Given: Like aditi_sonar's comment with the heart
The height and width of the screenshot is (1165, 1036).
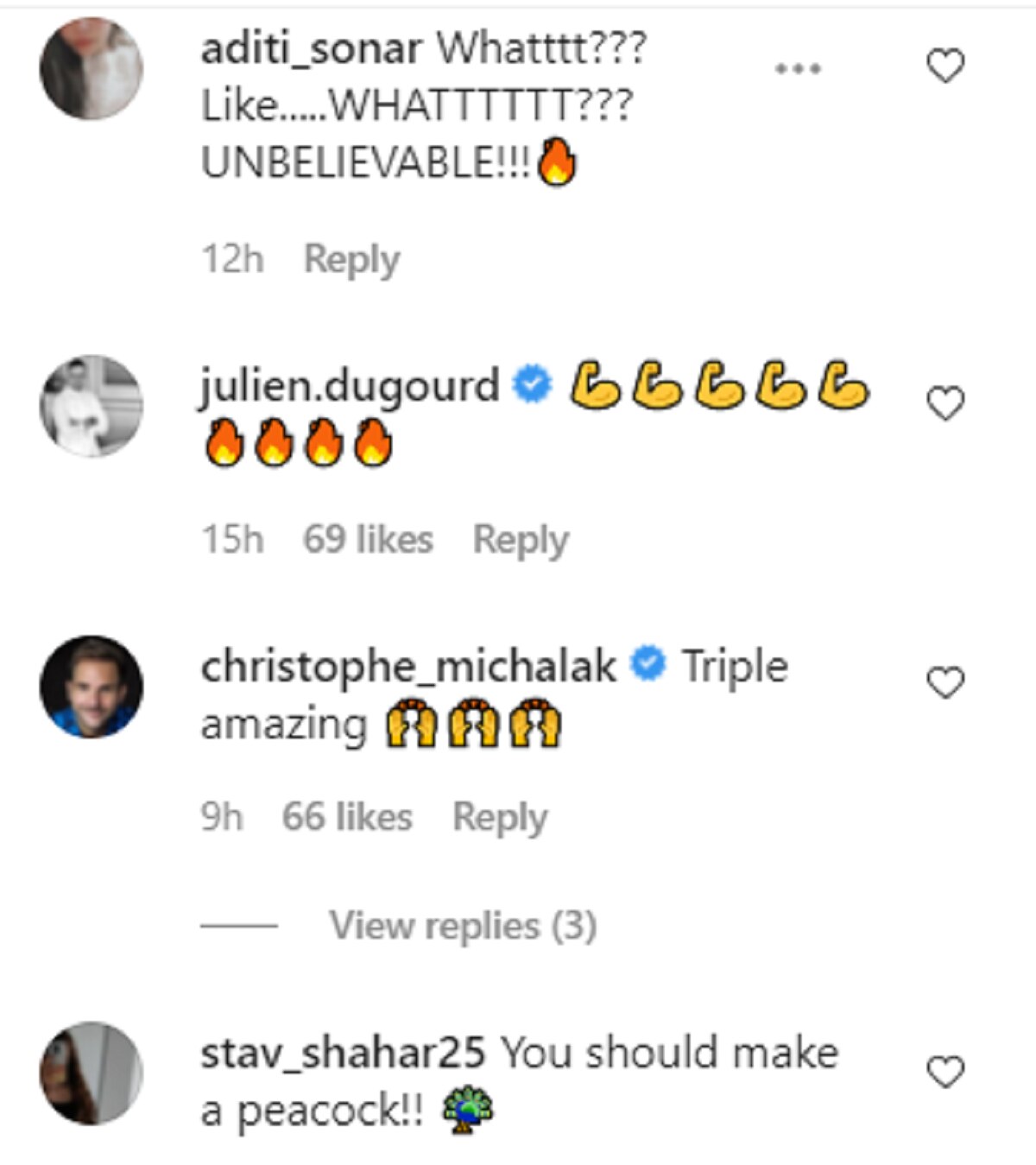Looking at the screenshot, I should coord(944,66).
